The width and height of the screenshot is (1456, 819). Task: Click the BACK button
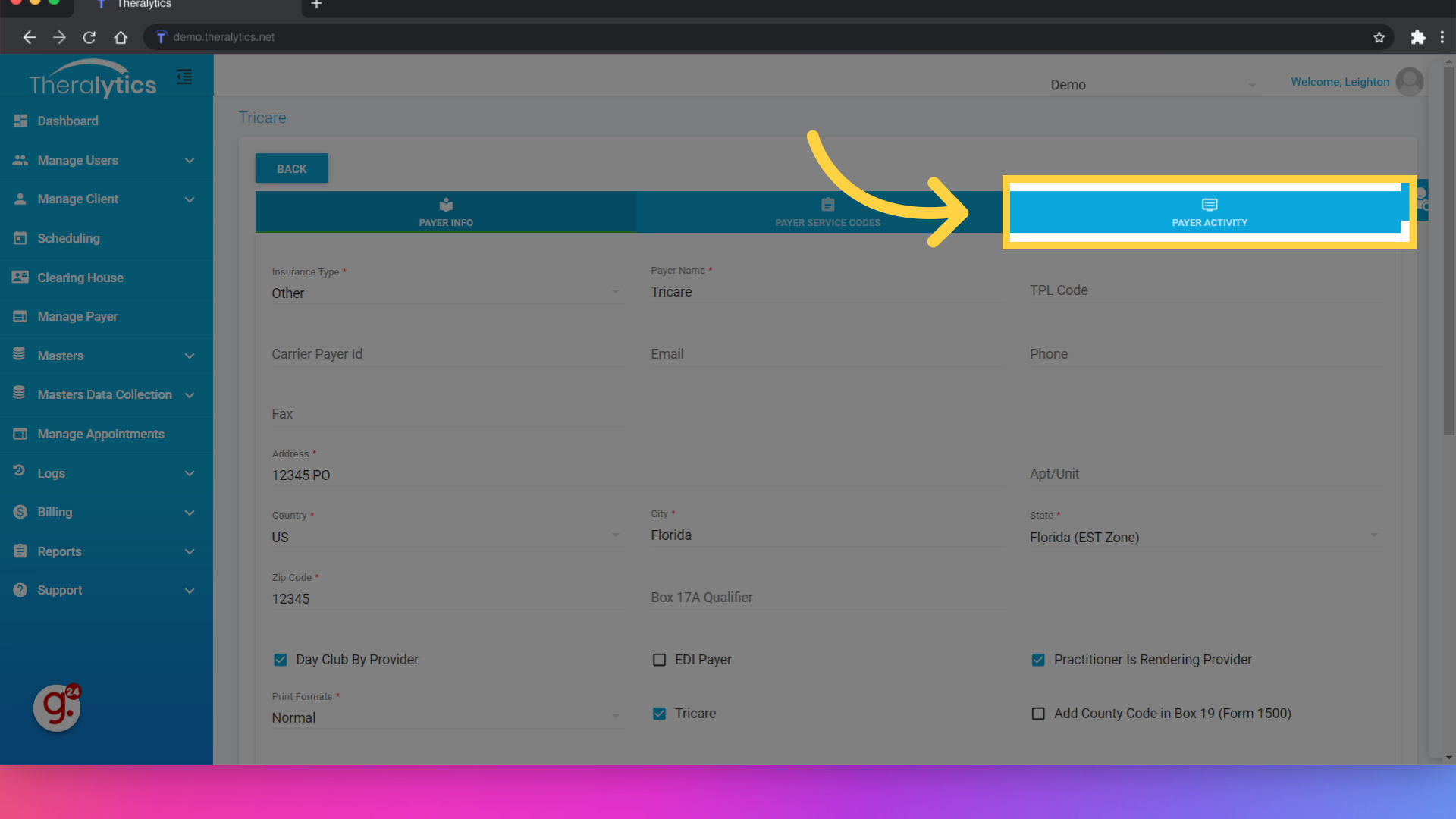point(292,168)
